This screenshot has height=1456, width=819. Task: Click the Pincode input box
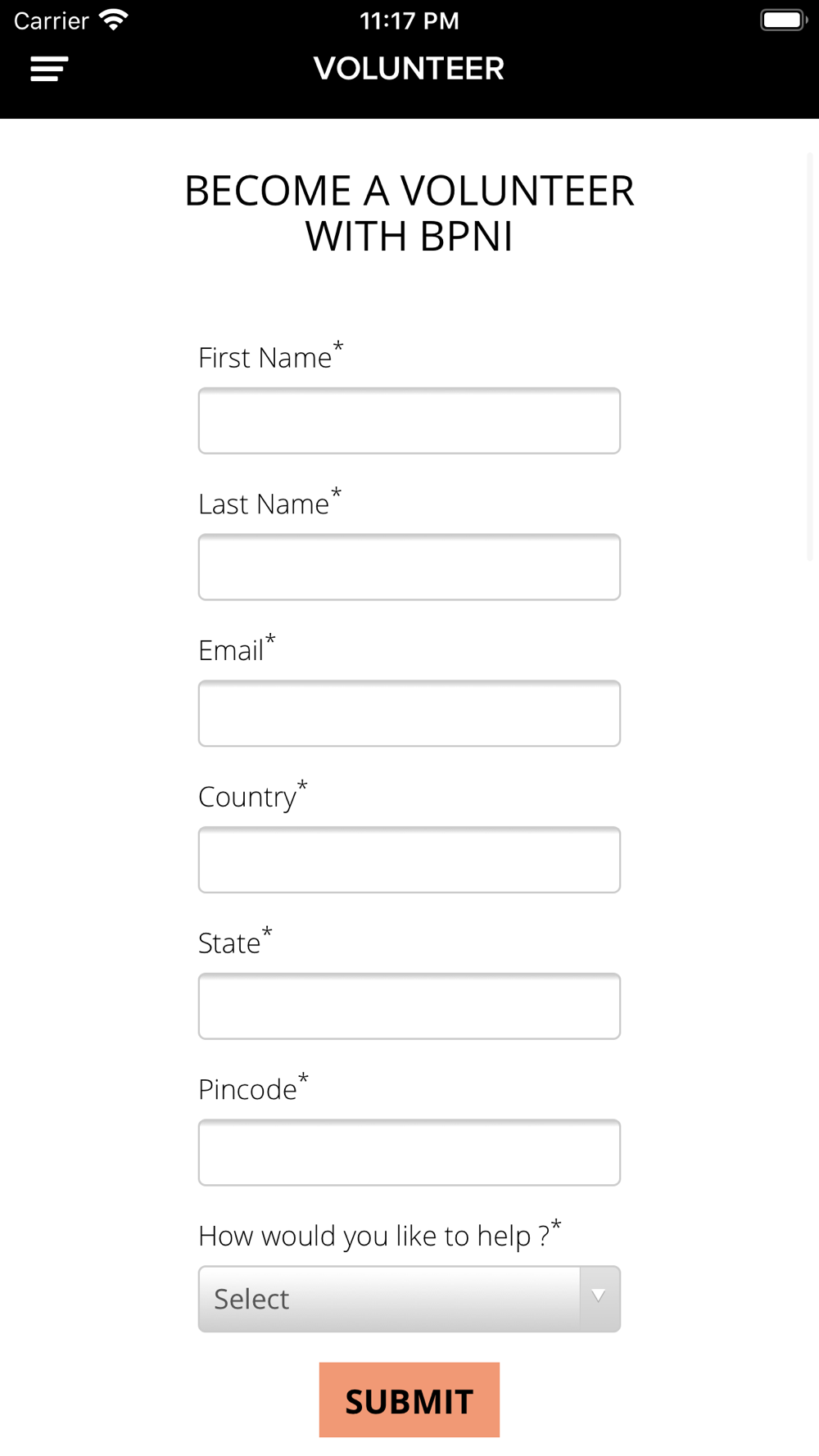point(409,1152)
